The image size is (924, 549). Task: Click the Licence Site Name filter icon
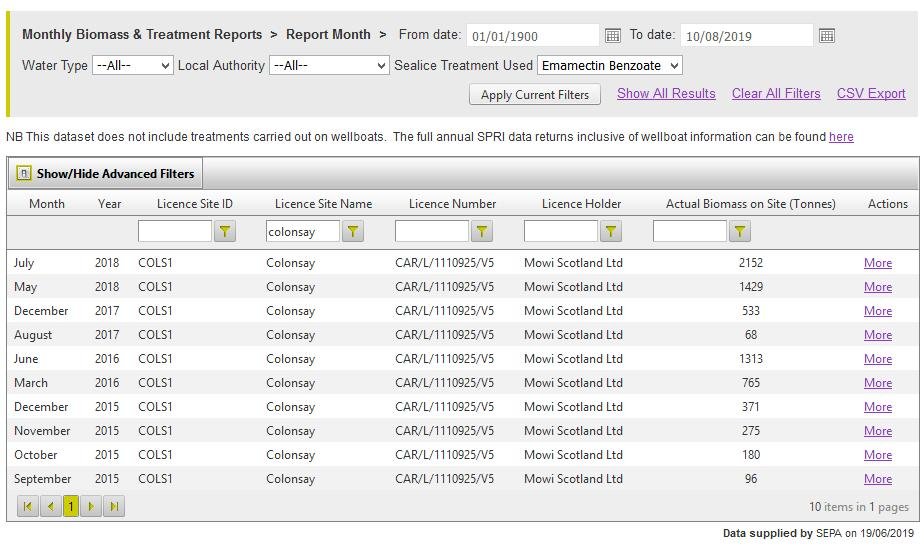click(x=353, y=232)
